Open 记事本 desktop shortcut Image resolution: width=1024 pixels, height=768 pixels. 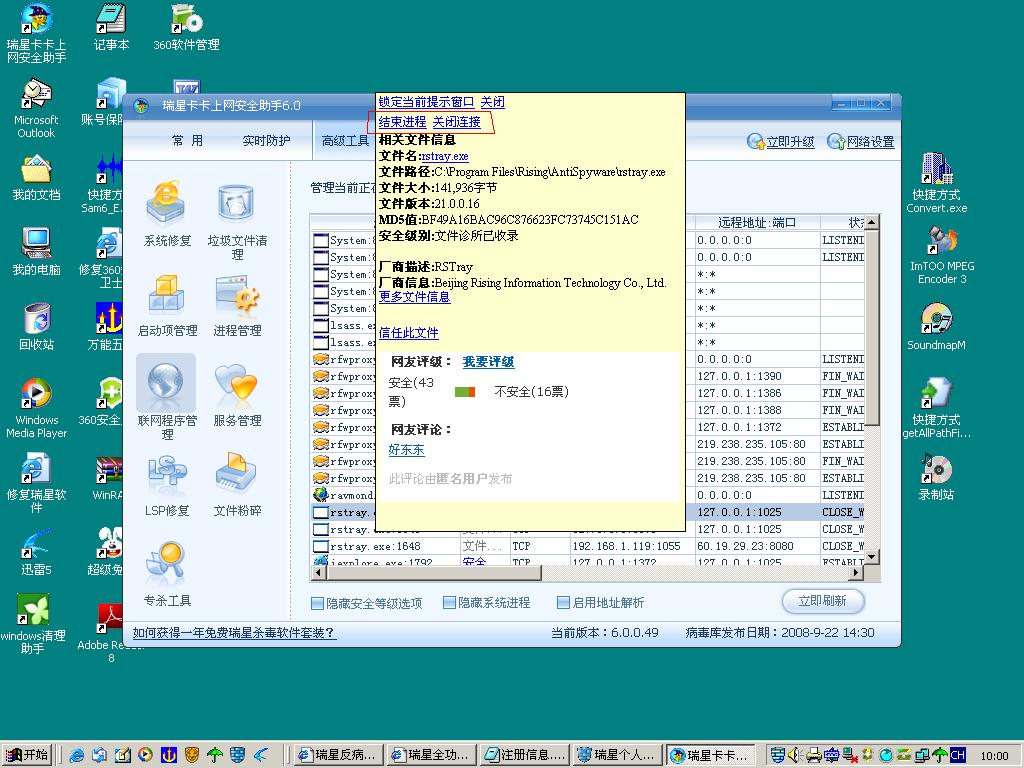click(111, 18)
